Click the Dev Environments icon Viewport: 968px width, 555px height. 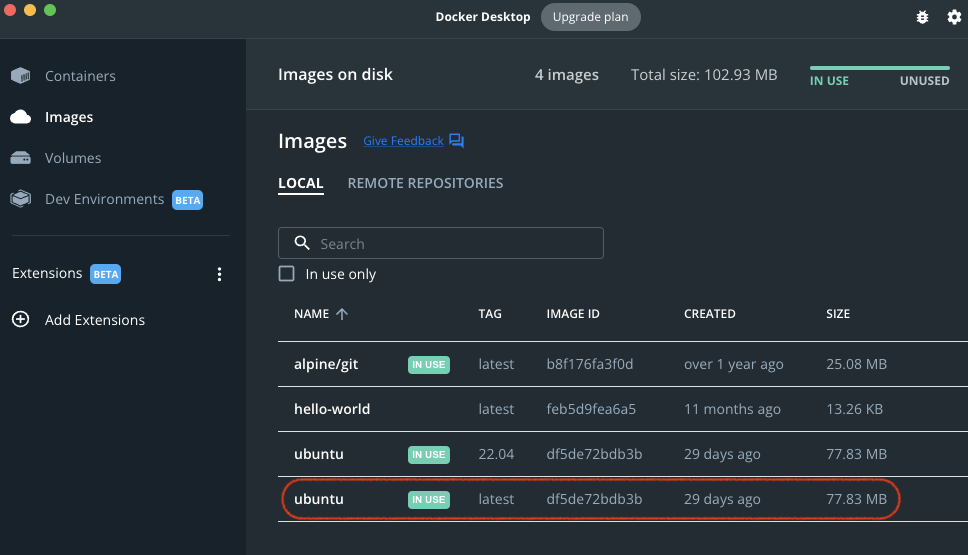pyautogui.click(x=20, y=199)
